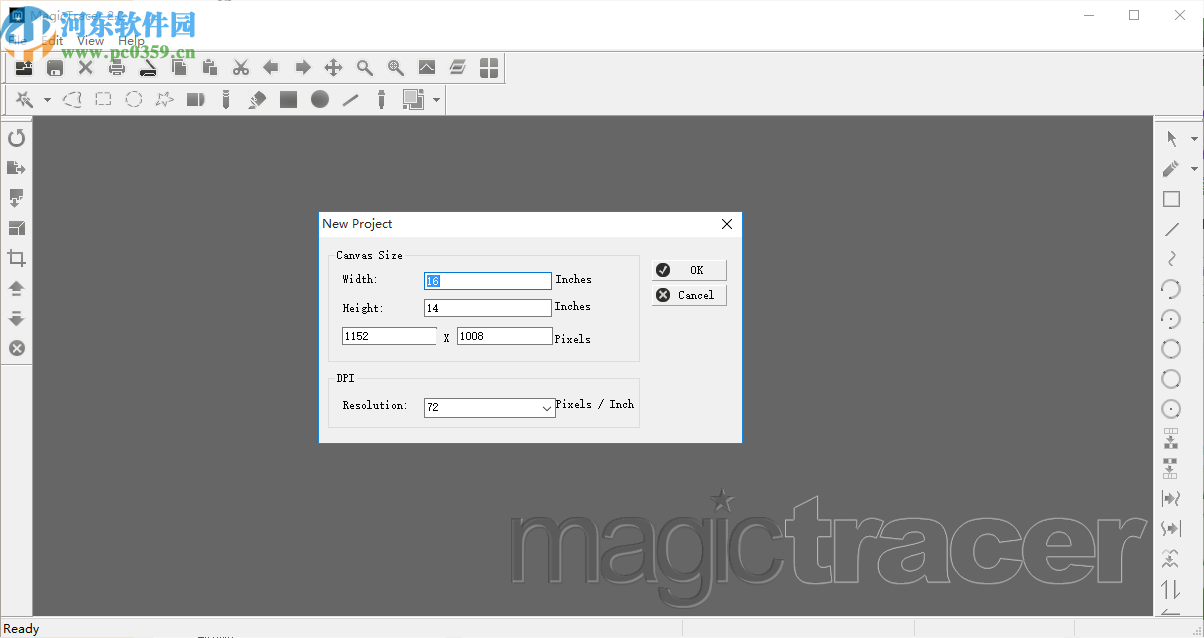Expand the magic wand tool options arrow
The image size is (1204, 638).
point(46,99)
